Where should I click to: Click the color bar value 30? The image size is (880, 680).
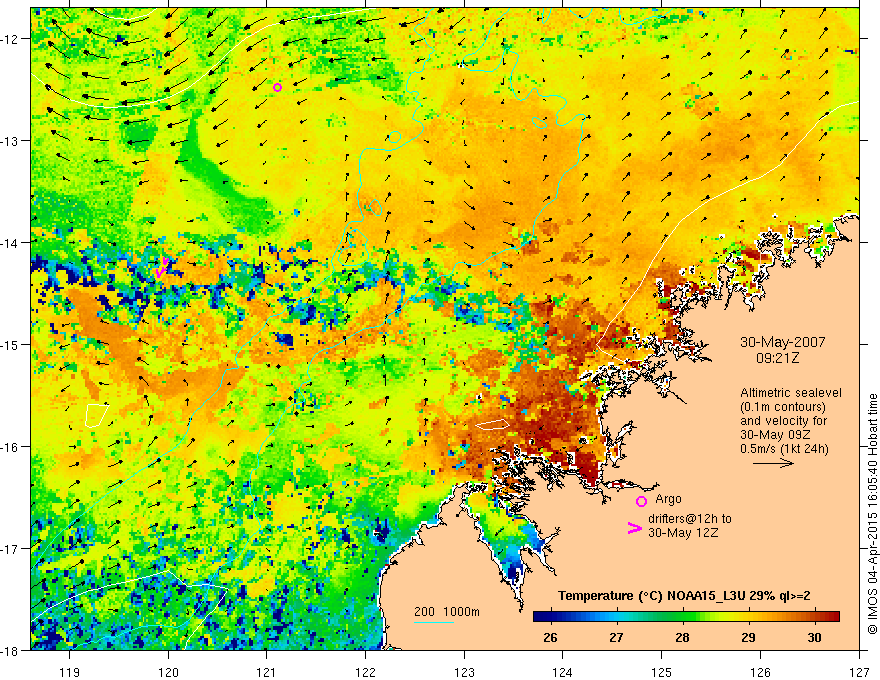[x=814, y=637]
